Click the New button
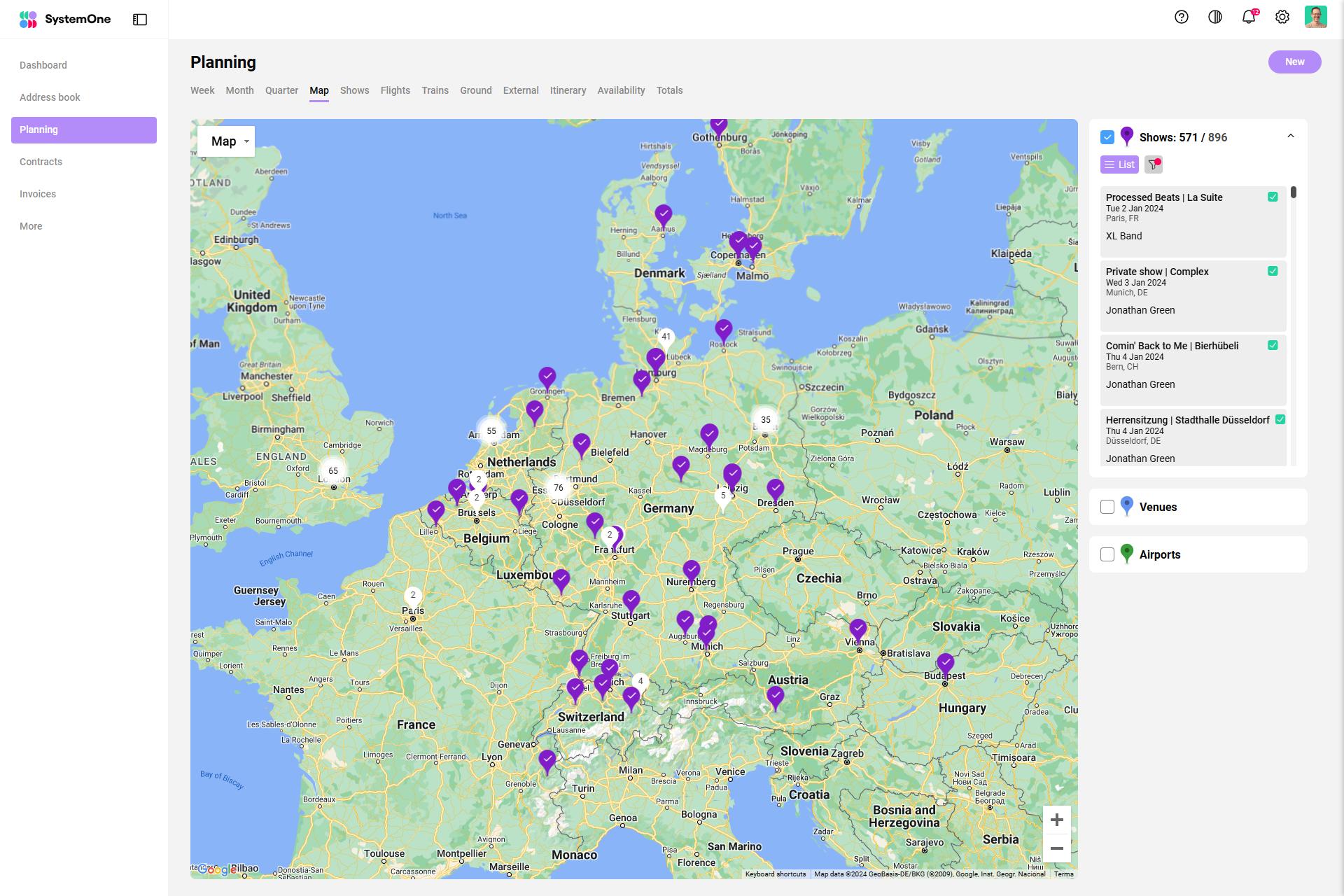 coord(1294,62)
